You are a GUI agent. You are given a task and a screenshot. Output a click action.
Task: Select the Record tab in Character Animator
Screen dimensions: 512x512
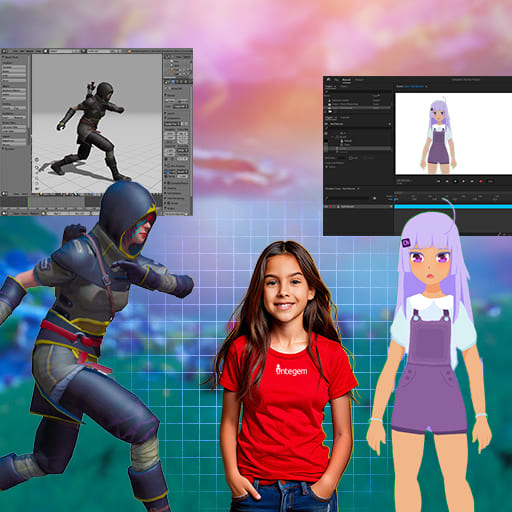pos(346,80)
